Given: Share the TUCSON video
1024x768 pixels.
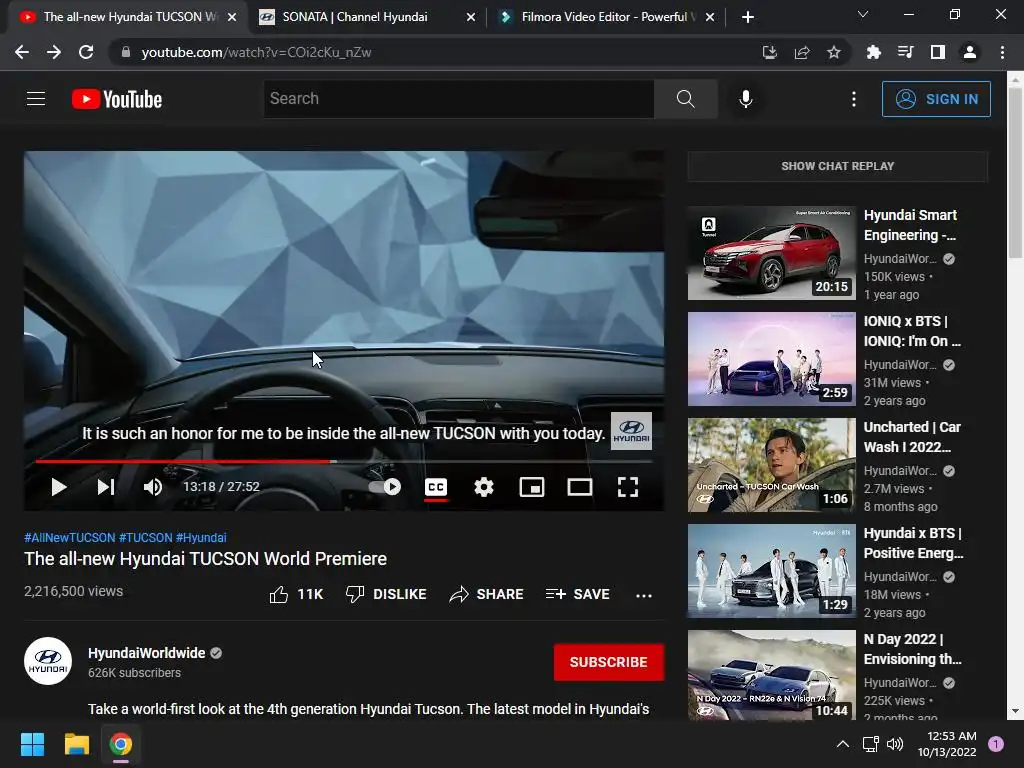Looking at the screenshot, I should pyautogui.click(x=487, y=594).
